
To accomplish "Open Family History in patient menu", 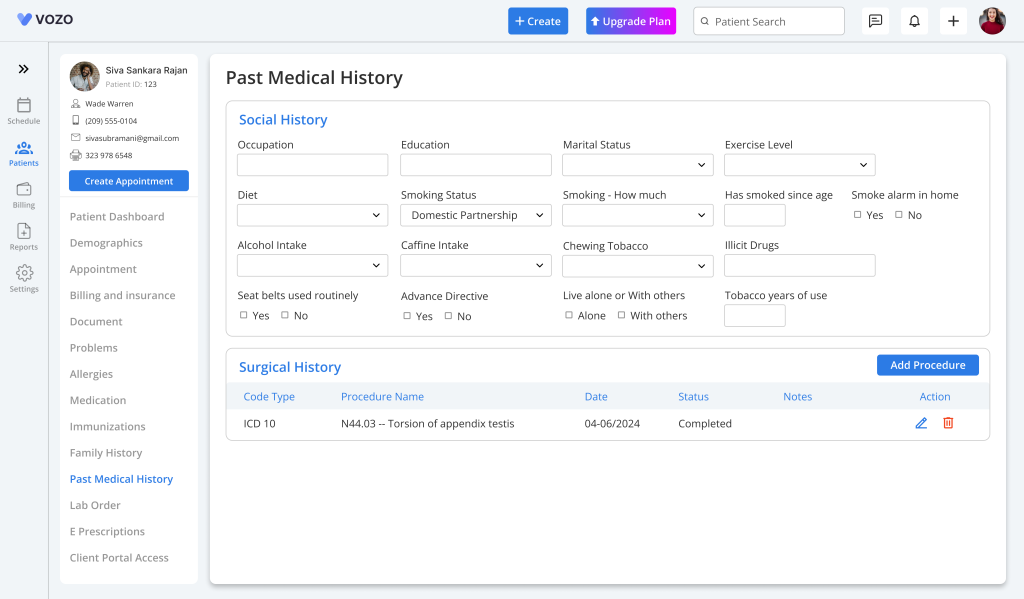I will click(x=106, y=453).
